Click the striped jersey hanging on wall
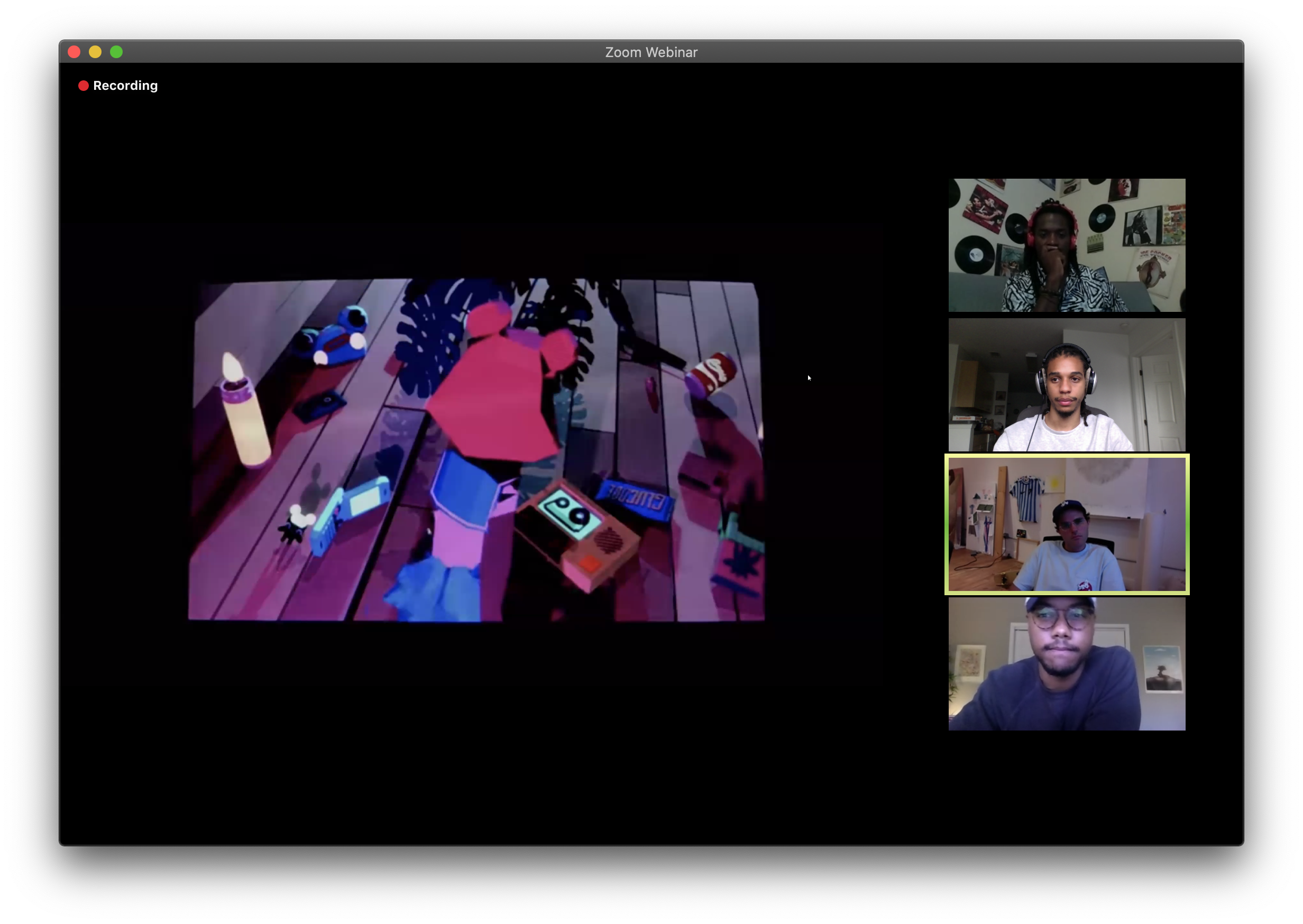Viewport: 1303px width, 924px height. (x=1027, y=498)
